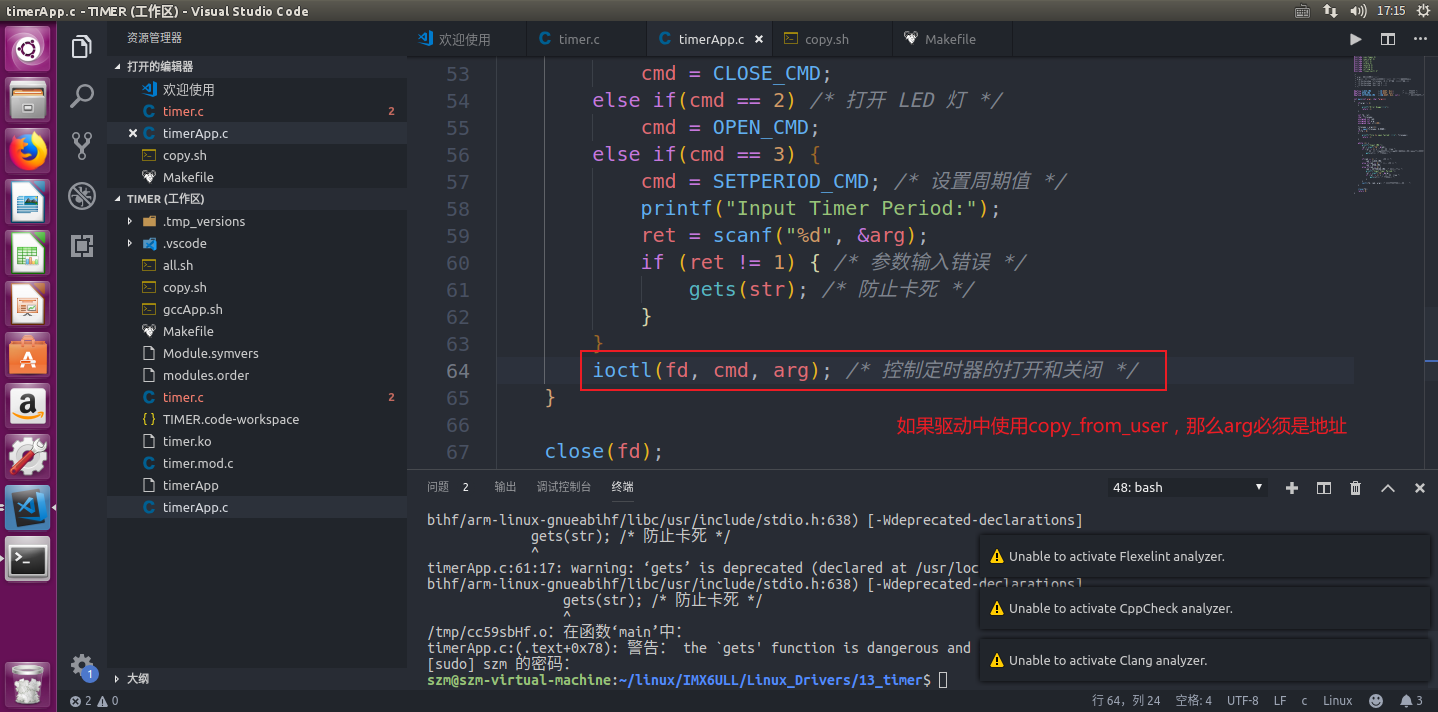Switch to the 欢迎使用 tab
This screenshot has height=712, width=1438.
coord(466,39)
